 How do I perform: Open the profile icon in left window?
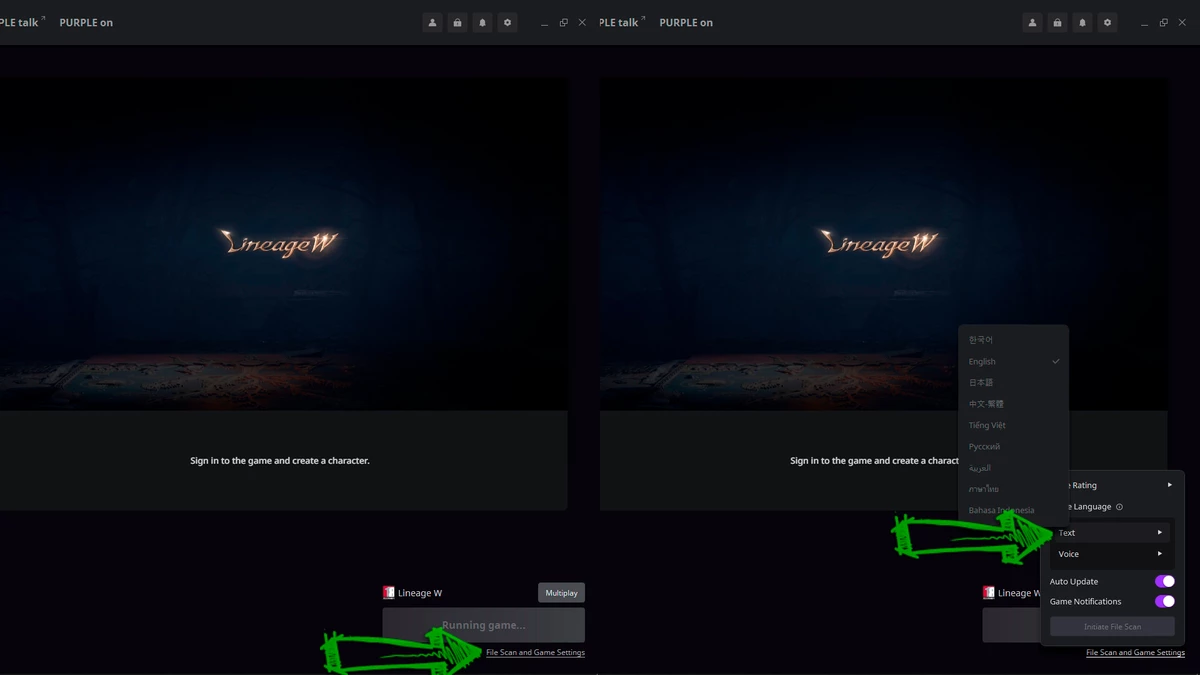point(432,22)
